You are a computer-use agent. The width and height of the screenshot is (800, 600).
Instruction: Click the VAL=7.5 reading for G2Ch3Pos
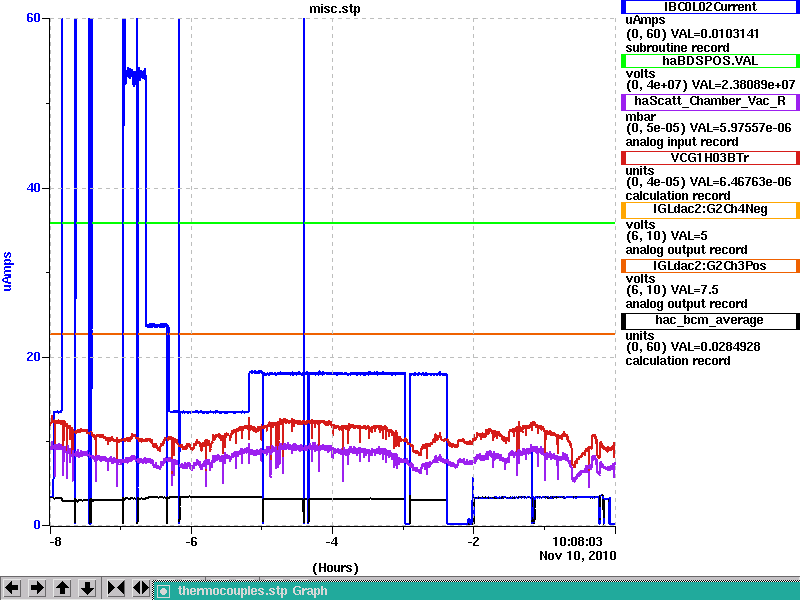pyautogui.click(x=694, y=290)
